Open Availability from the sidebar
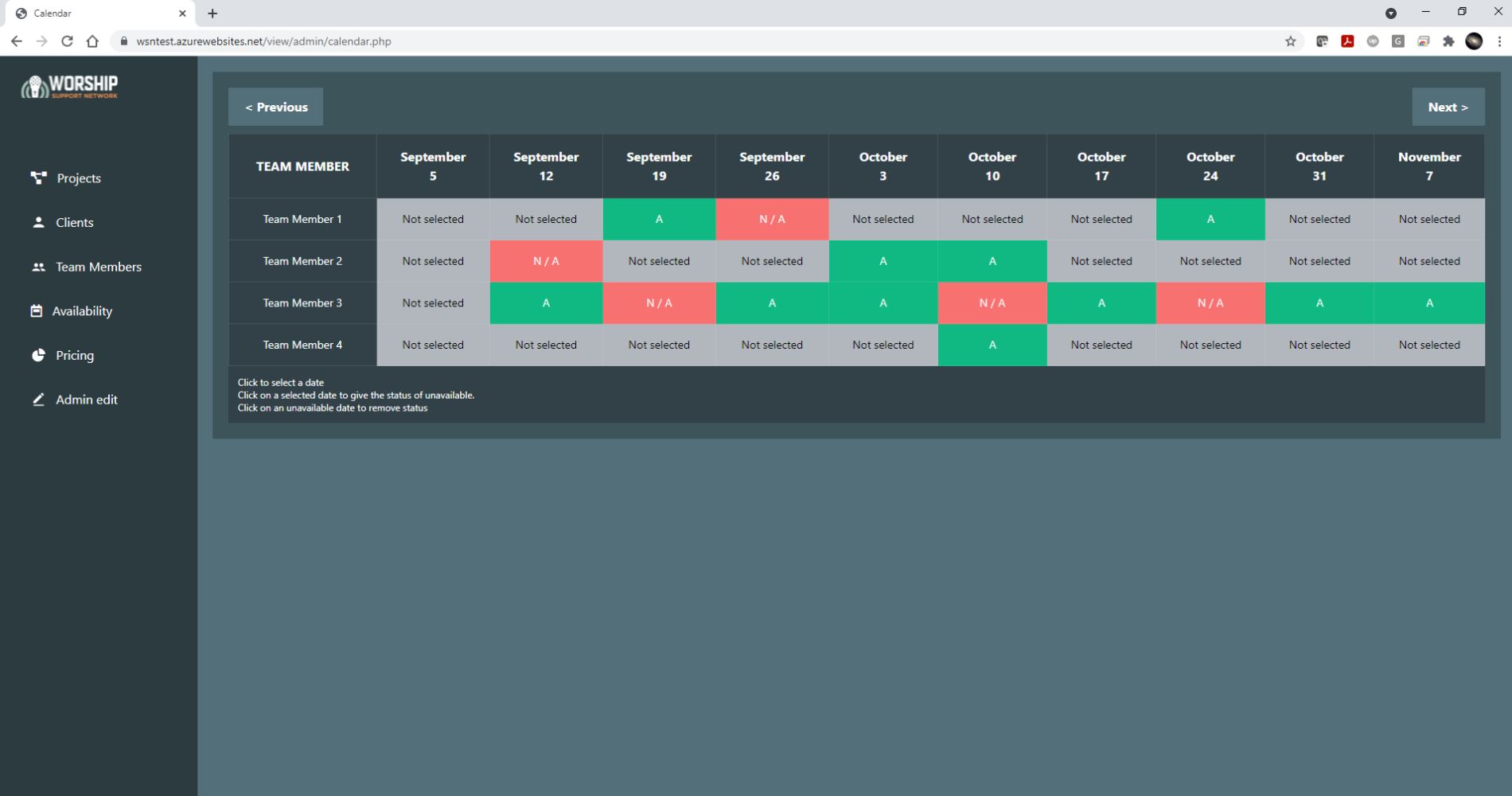 click(x=72, y=311)
